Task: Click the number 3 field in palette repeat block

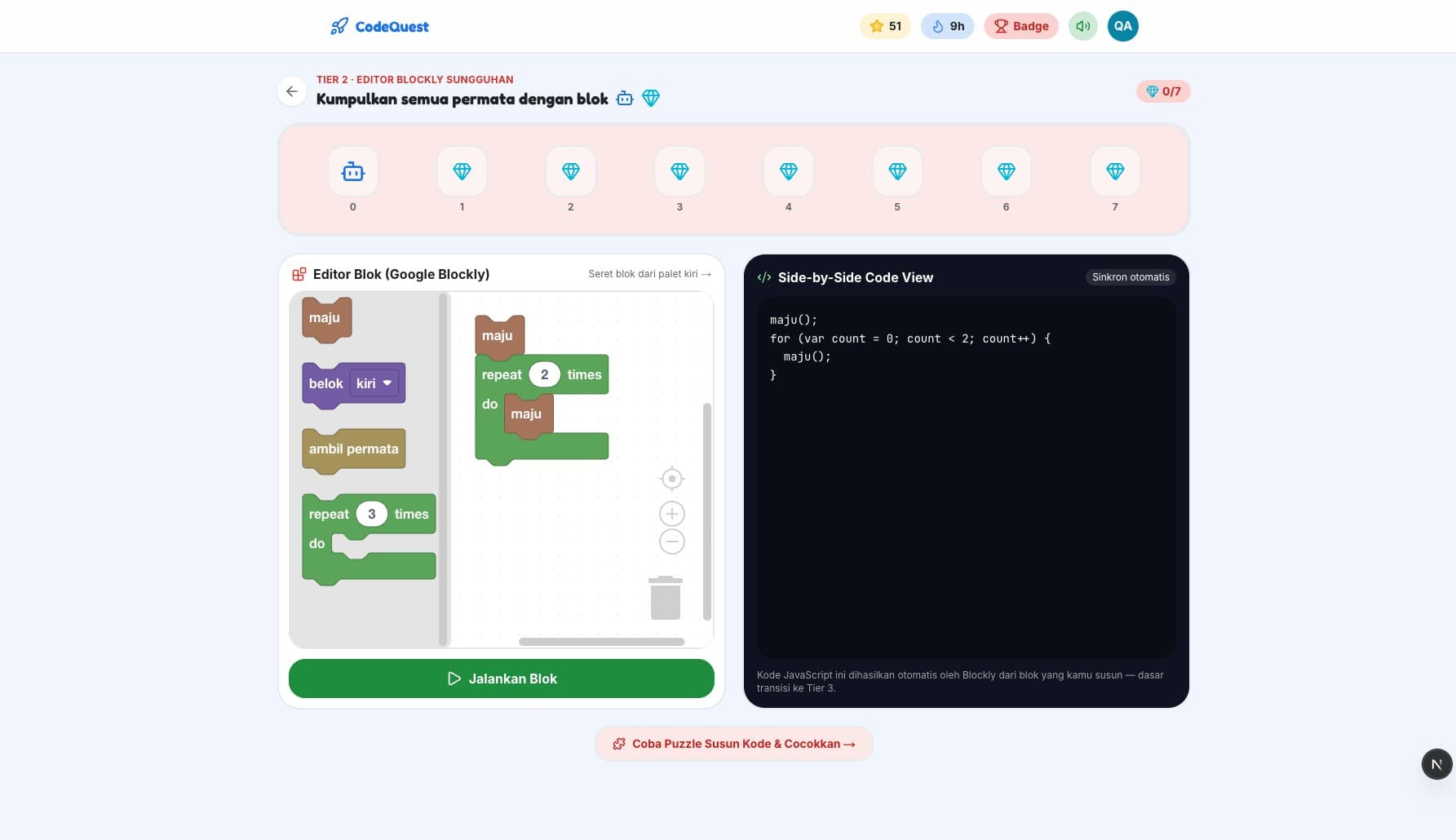Action: [x=371, y=514]
